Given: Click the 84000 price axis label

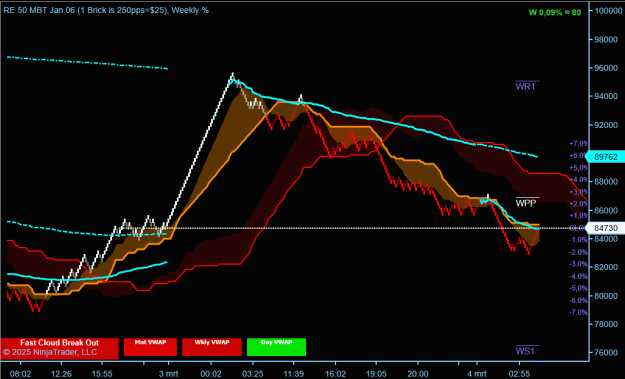Looking at the screenshot, I should coord(606,239).
